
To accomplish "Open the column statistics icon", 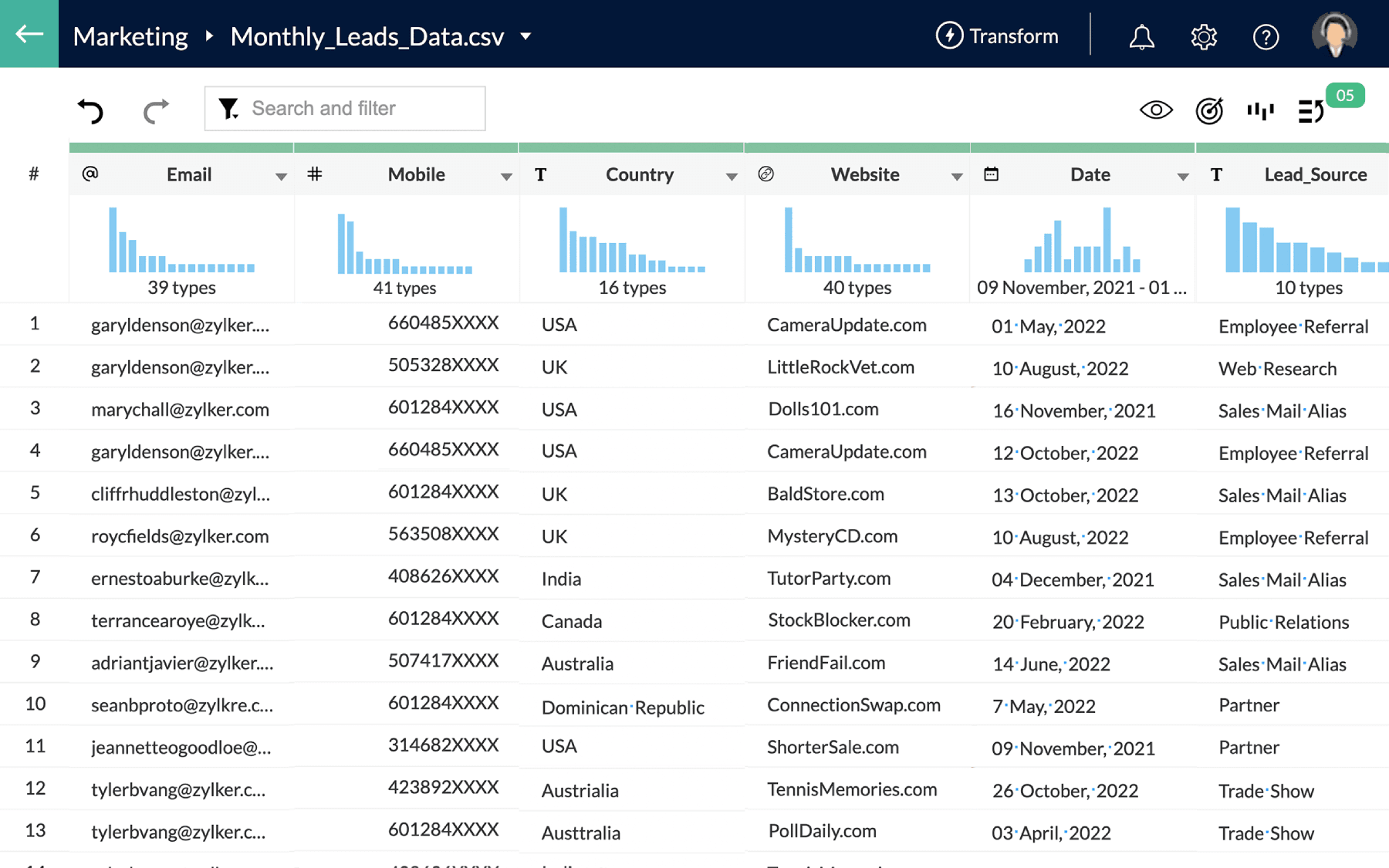I will coord(1259,110).
